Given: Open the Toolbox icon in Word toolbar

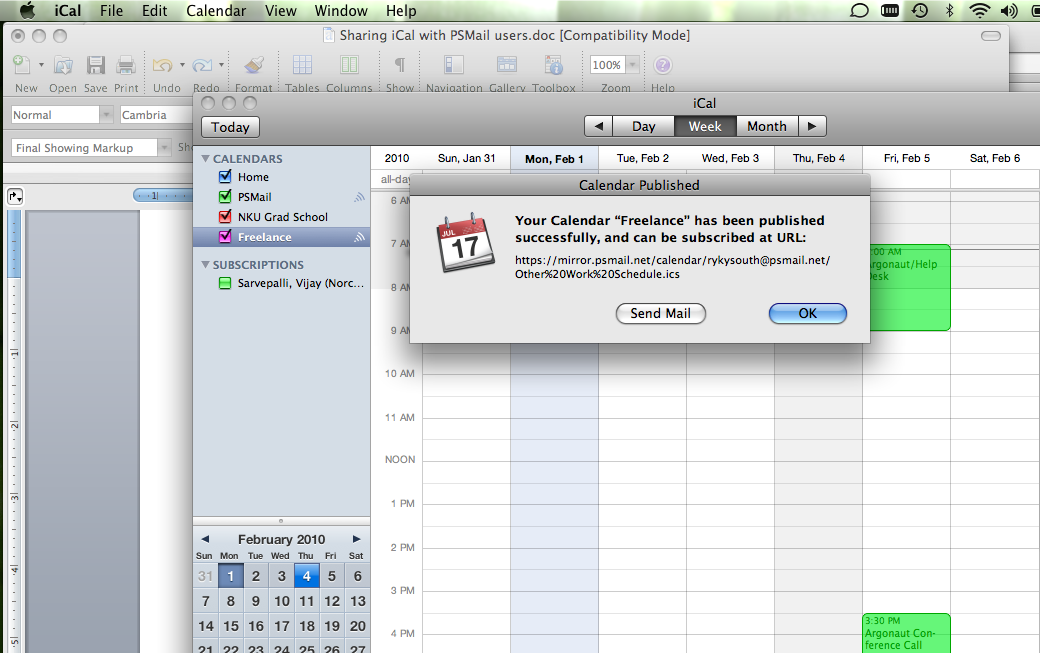Looking at the screenshot, I should [553, 65].
